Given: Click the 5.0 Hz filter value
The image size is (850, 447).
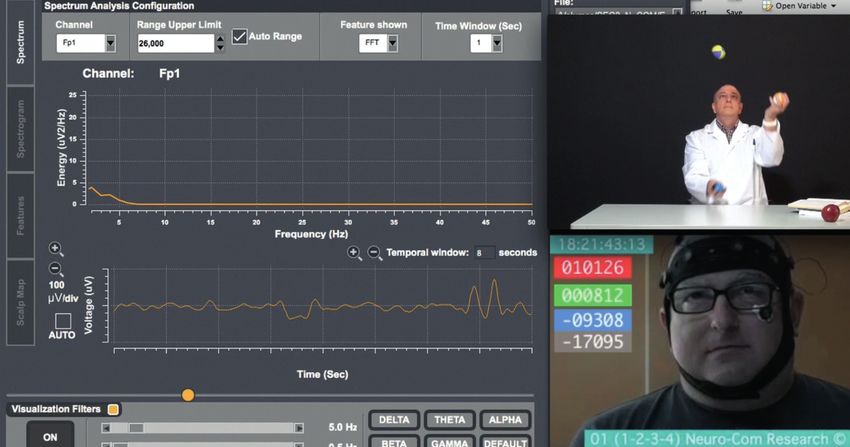Looking at the screenshot, I should tap(343, 427).
